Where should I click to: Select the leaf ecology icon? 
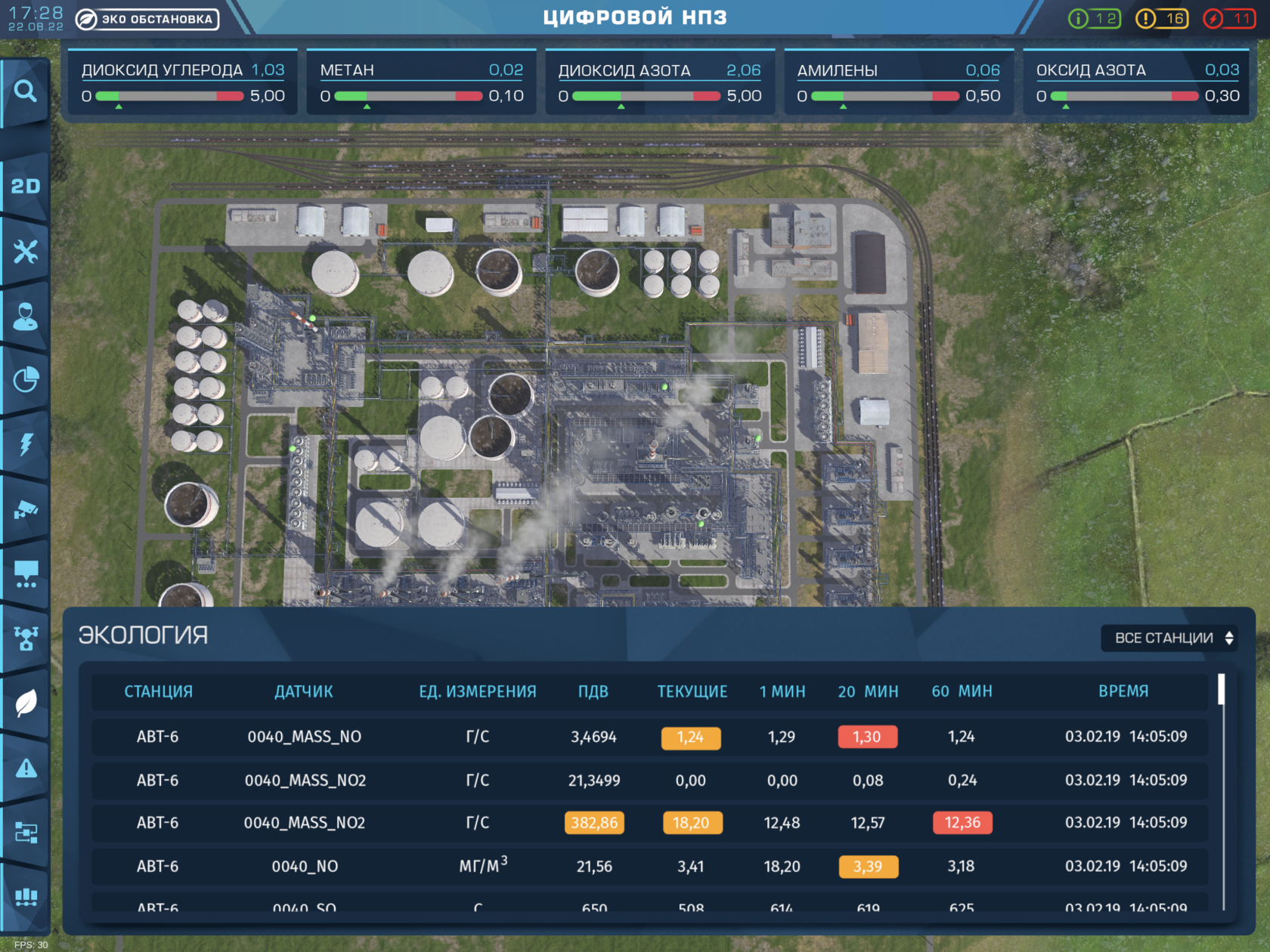[25, 703]
